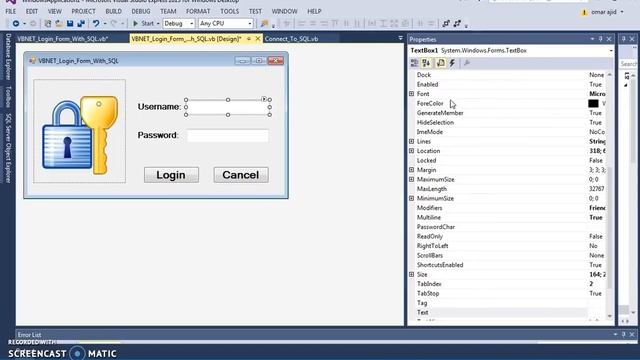Screen dimensions: 640x360
Task: Open the TOOLS menu
Action: coord(229,11)
